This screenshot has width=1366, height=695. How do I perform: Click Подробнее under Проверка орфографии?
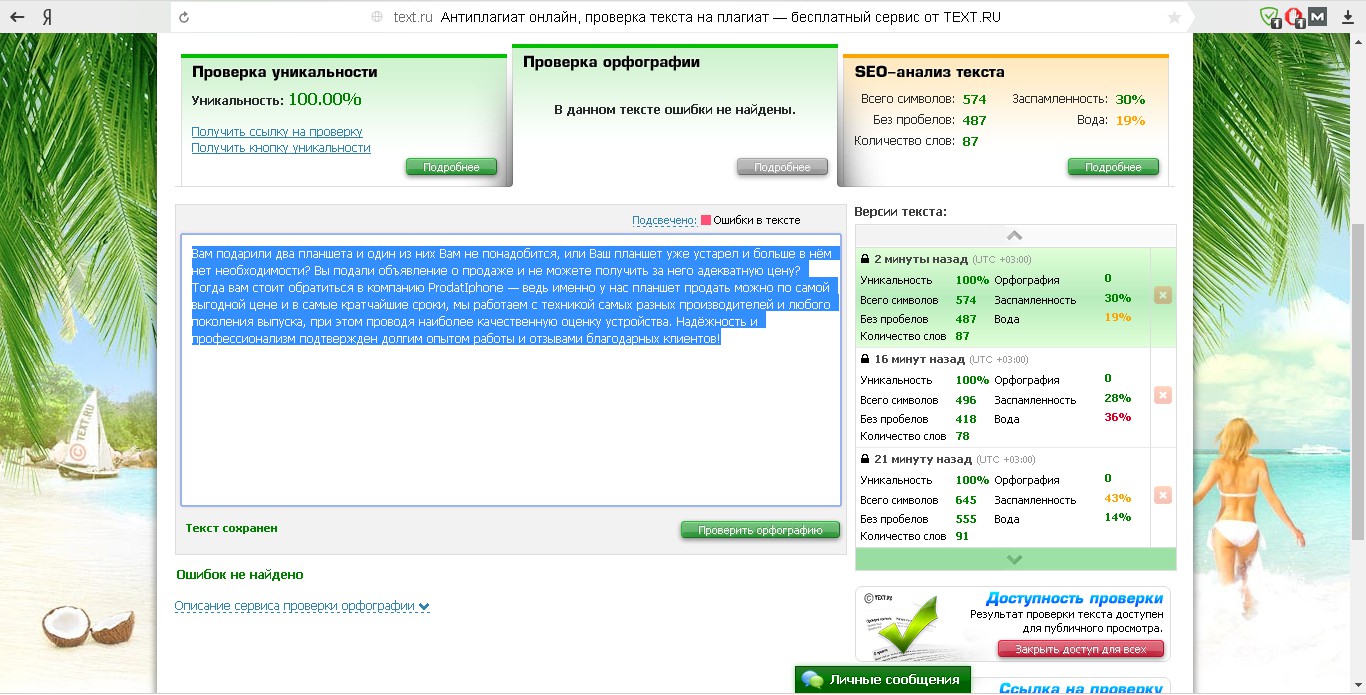click(x=782, y=167)
